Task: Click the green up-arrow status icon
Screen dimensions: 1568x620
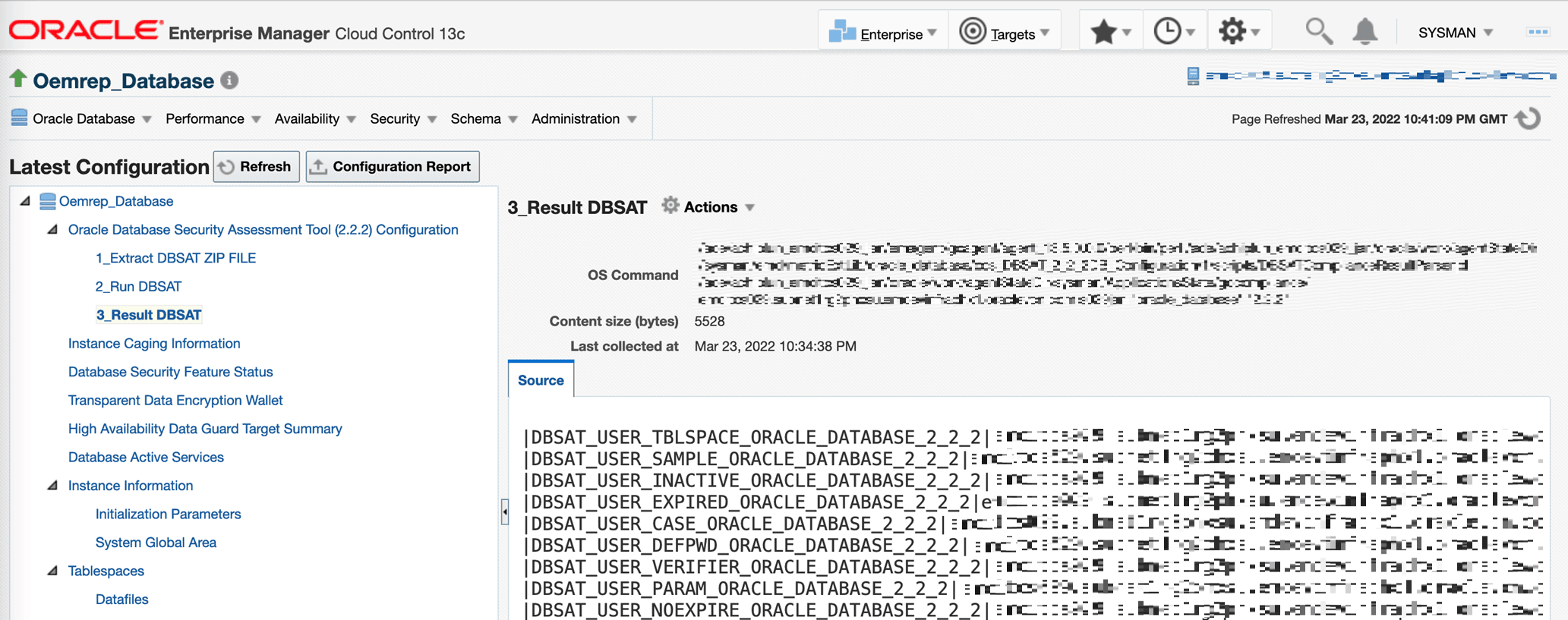Action: click(18, 79)
